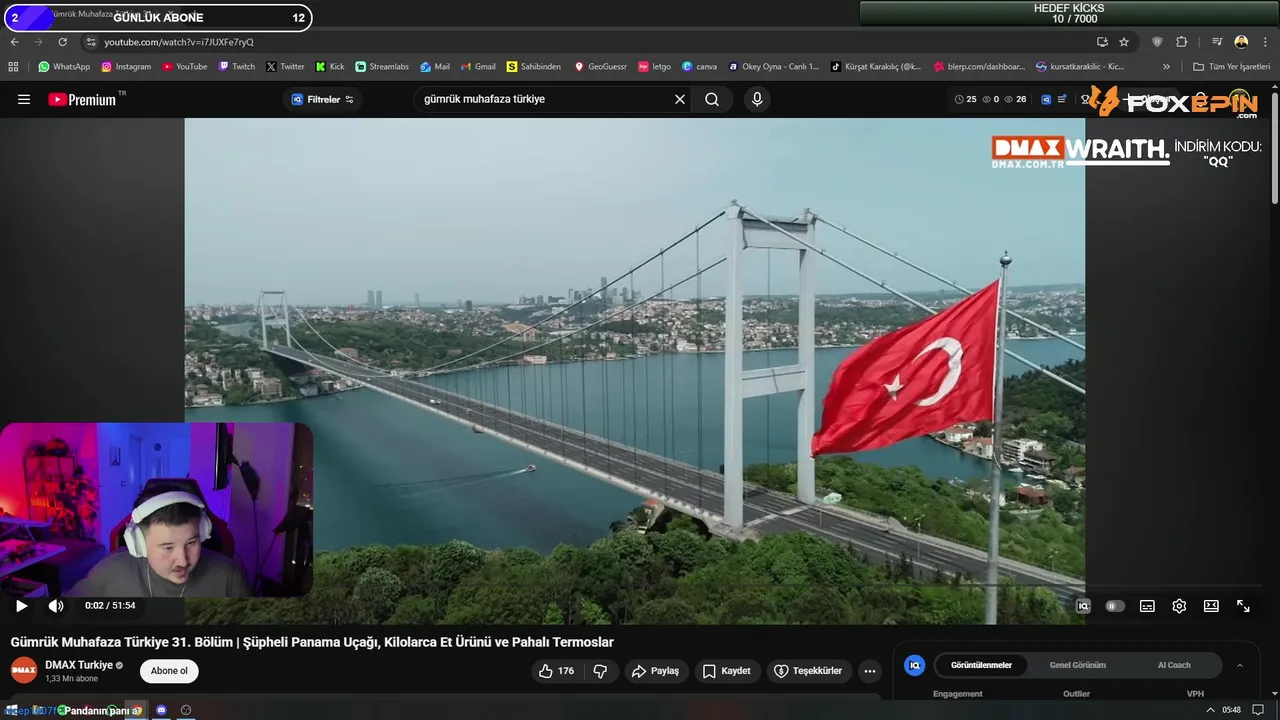The width and height of the screenshot is (1280, 720).
Task: Open more actions ellipsis menu
Action: pos(870,671)
